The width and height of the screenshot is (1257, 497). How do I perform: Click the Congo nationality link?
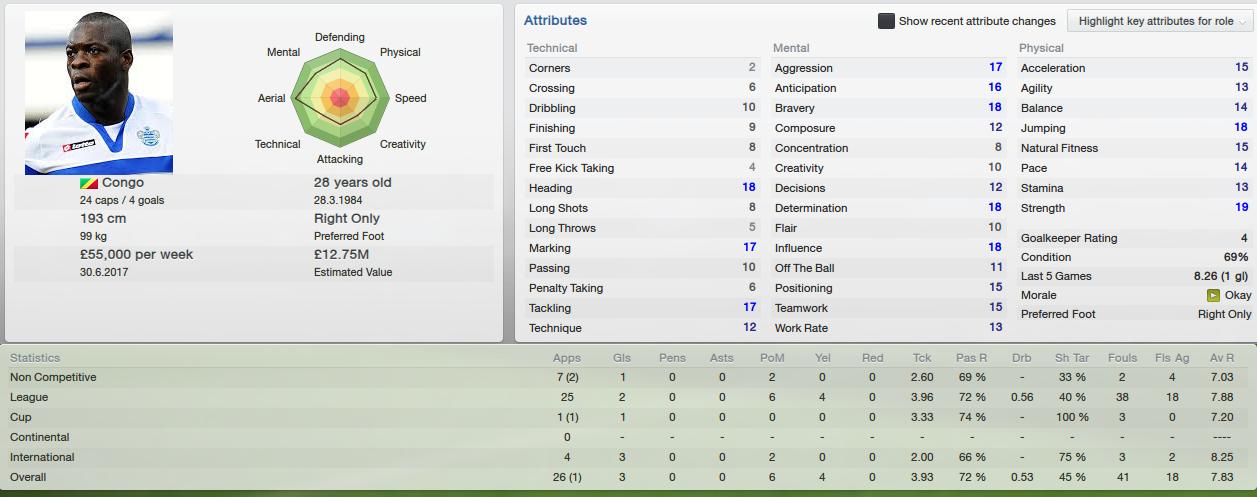pos(123,183)
